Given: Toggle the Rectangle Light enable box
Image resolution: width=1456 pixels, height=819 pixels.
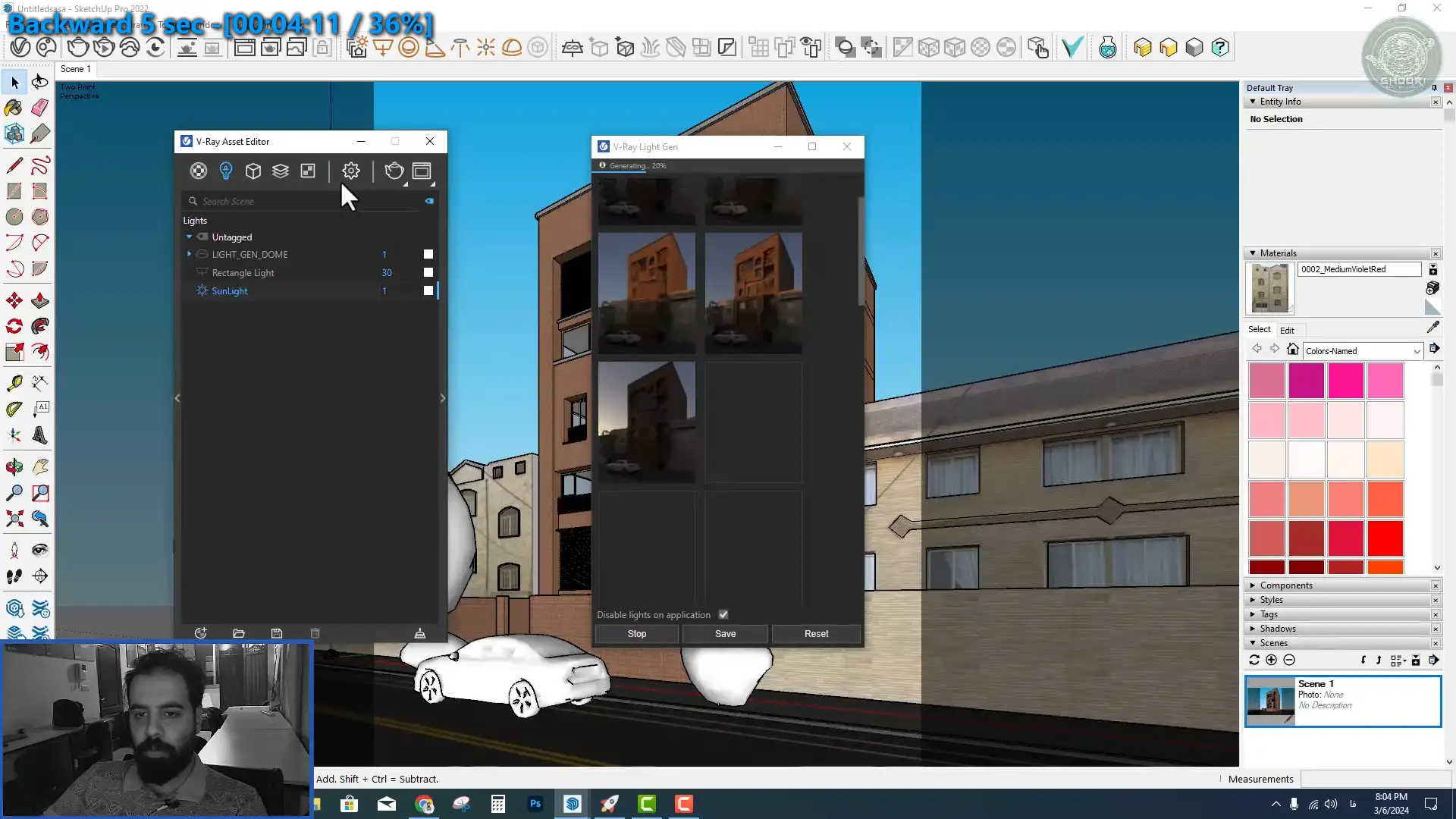Looking at the screenshot, I should click(428, 272).
